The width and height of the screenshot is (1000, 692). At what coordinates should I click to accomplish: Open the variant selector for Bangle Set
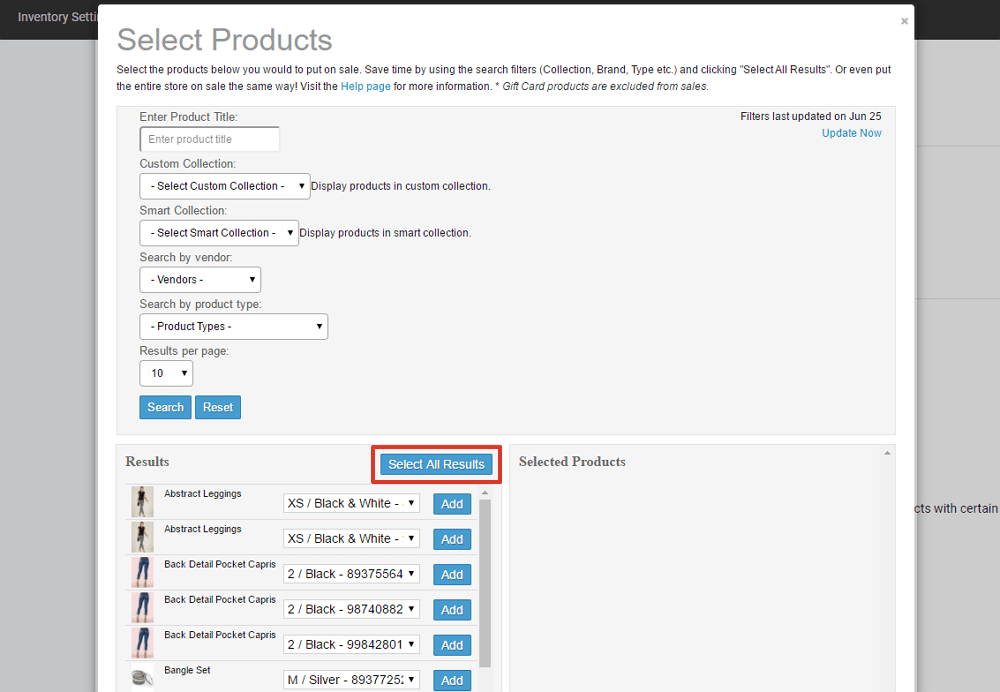(351, 680)
